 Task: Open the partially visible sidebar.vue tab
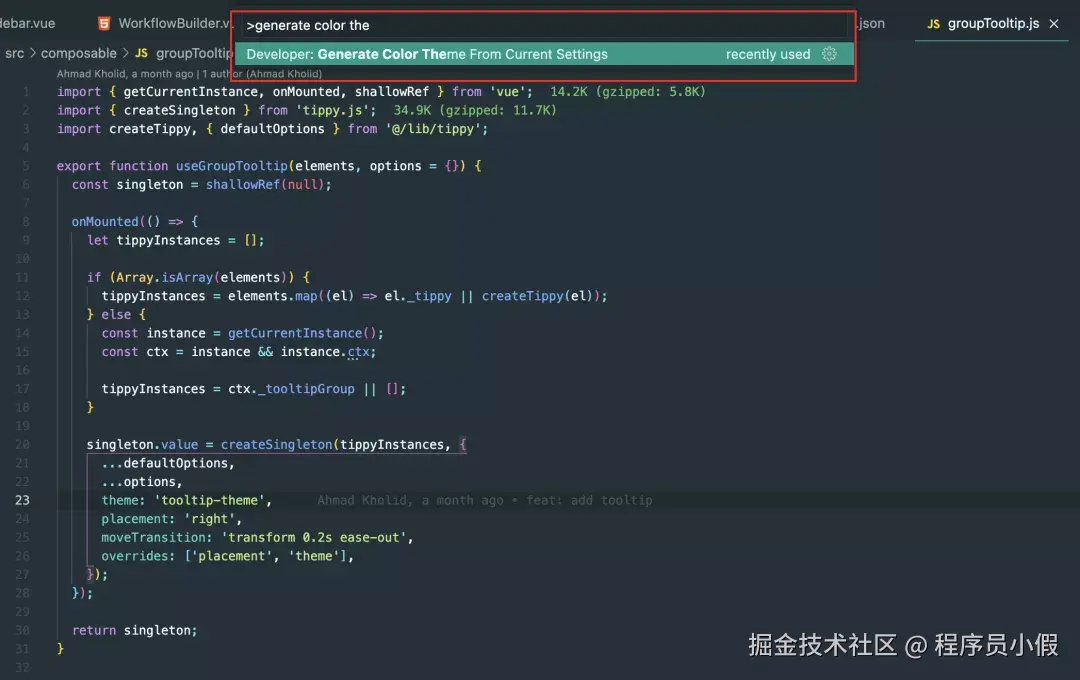coord(27,23)
